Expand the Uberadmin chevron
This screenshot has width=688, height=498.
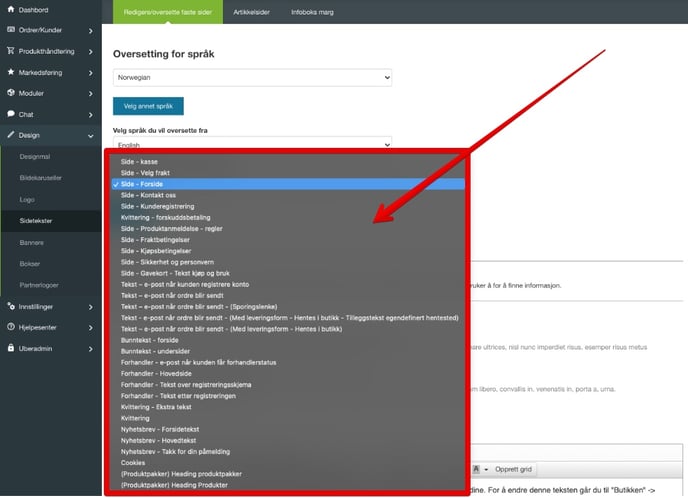pos(90,349)
